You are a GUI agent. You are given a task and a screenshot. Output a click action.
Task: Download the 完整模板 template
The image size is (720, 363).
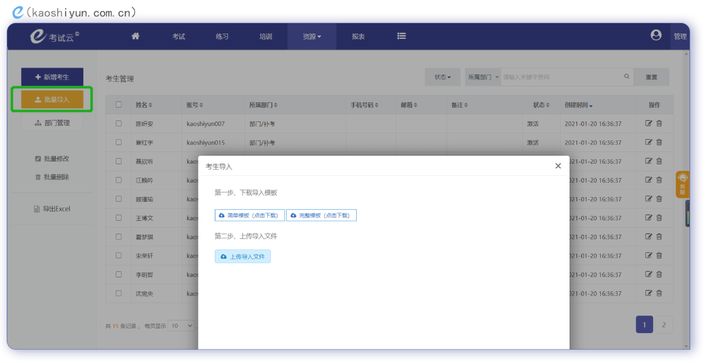(x=321, y=215)
